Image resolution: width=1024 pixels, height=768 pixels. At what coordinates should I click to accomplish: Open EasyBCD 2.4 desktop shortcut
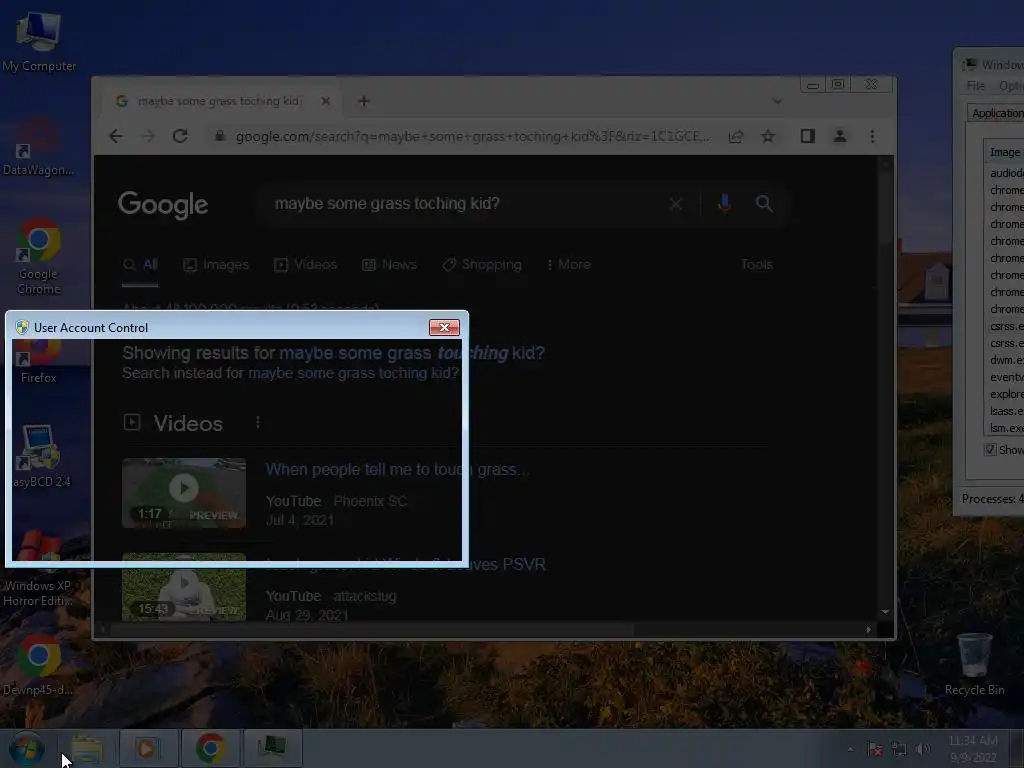point(40,455)
